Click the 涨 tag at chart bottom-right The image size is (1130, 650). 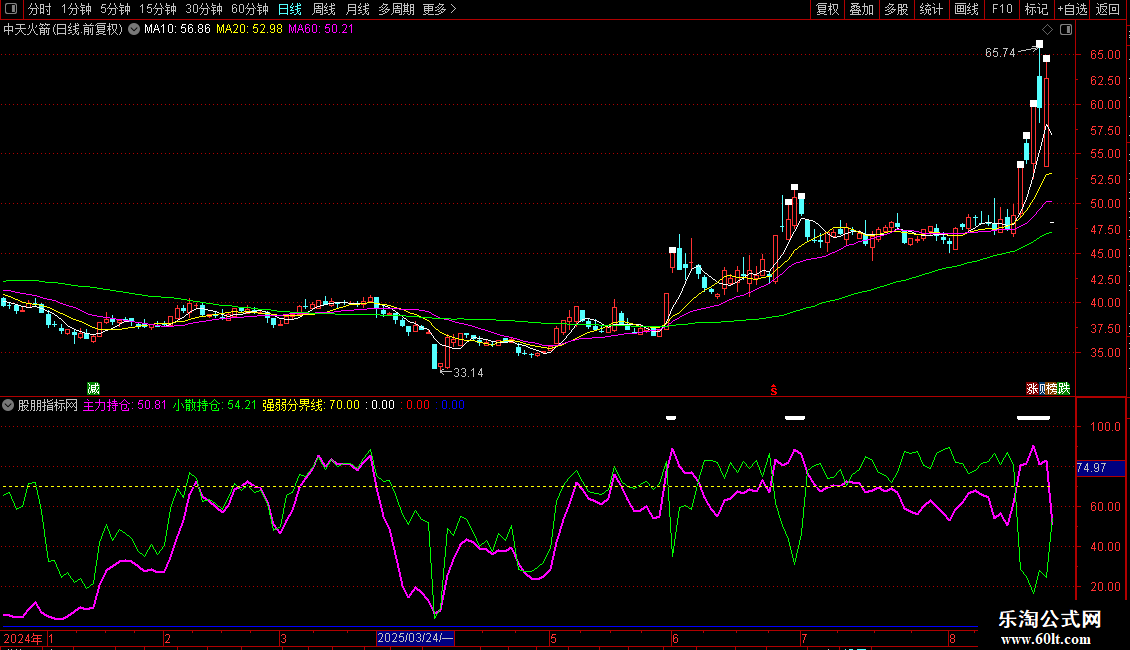tap(1032, 388)
